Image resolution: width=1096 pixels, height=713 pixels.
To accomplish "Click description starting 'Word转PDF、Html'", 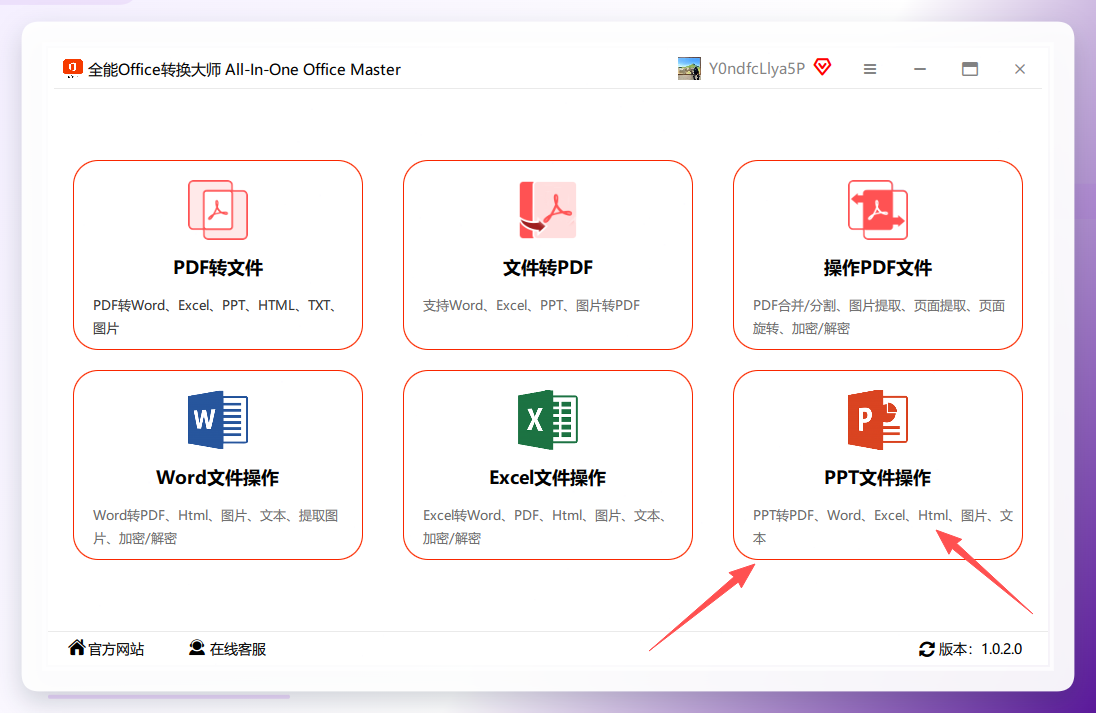I will pyautogui.click(x=215, y=526).
